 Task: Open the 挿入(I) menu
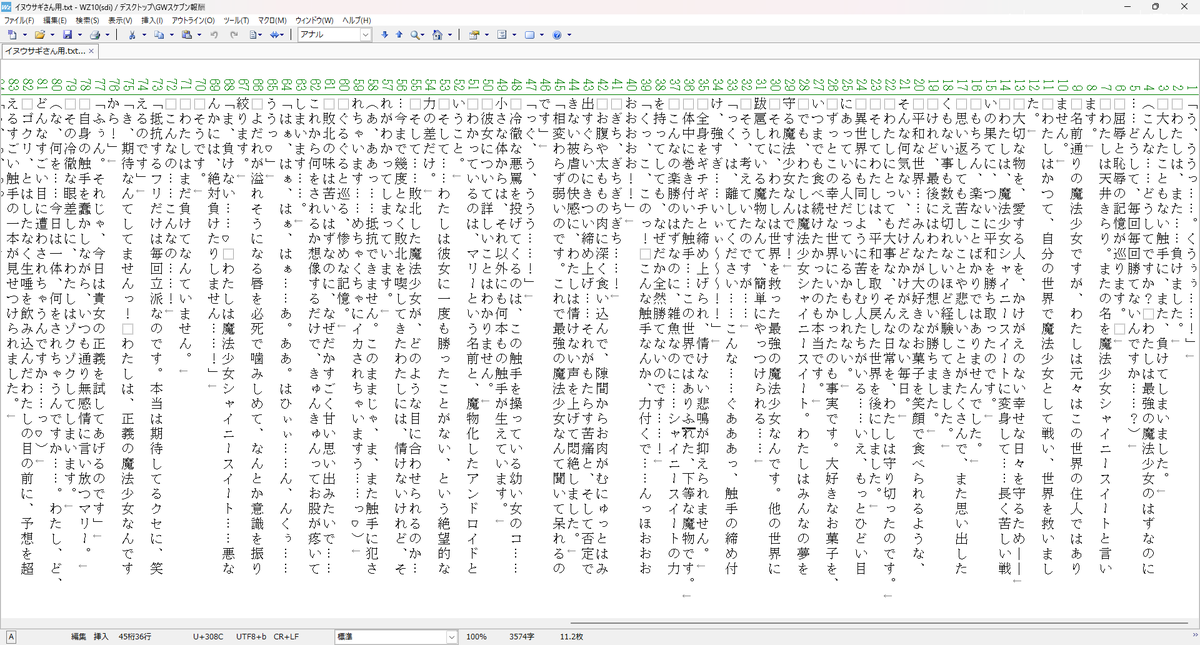point(153,20)
